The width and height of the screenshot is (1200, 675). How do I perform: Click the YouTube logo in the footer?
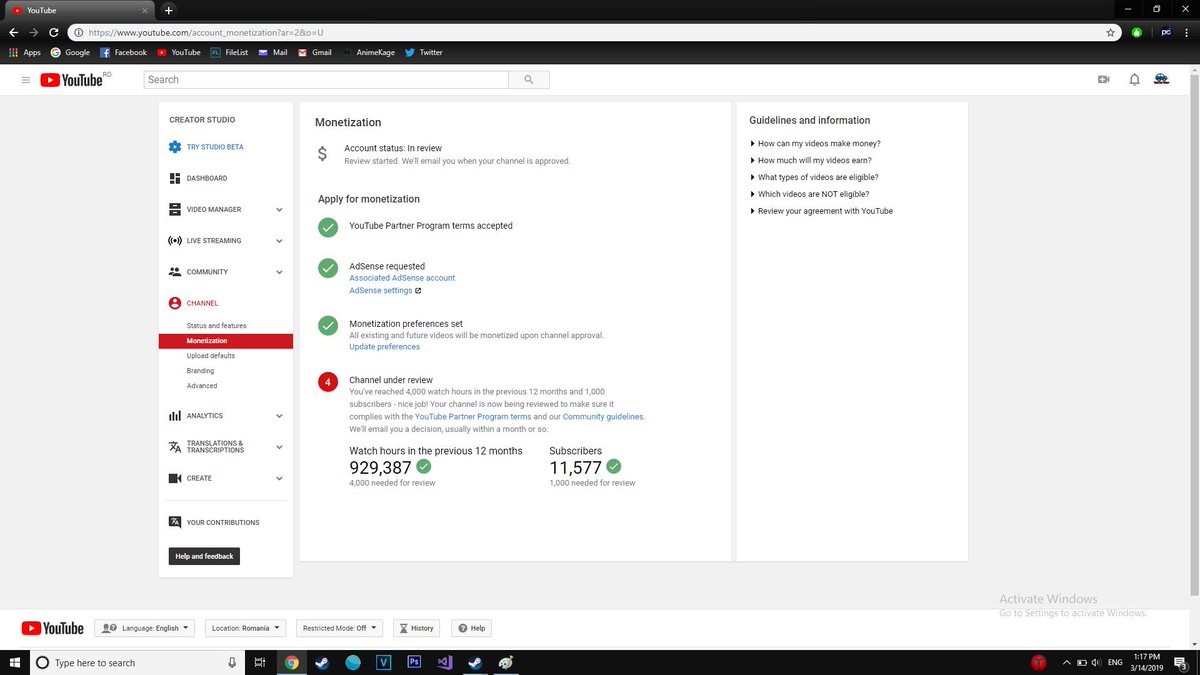point(52,628)
